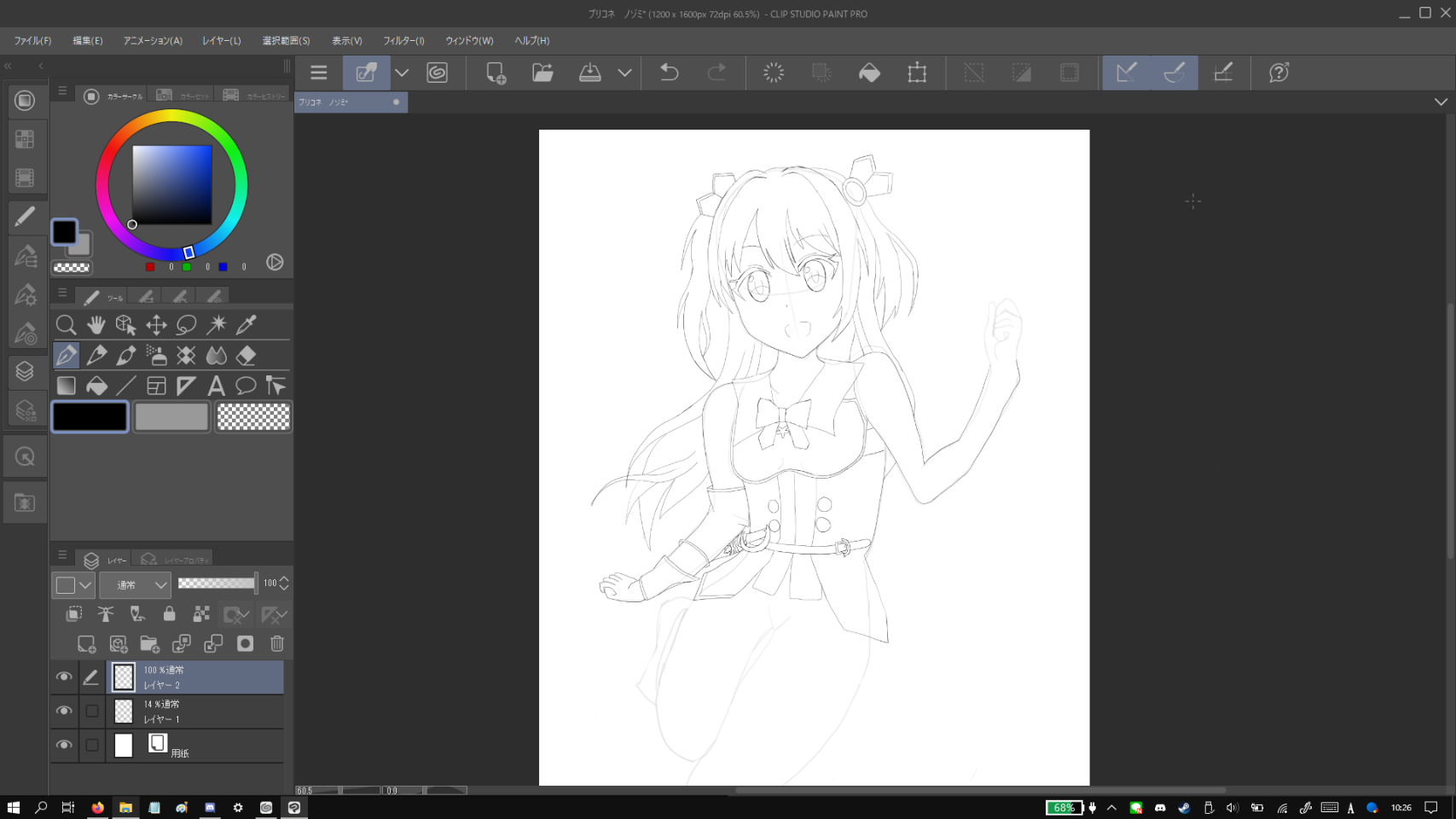Select the transparent color swatch
Image resolution: width=1456 pixels, height=819 pixels.
click(253, 417)
